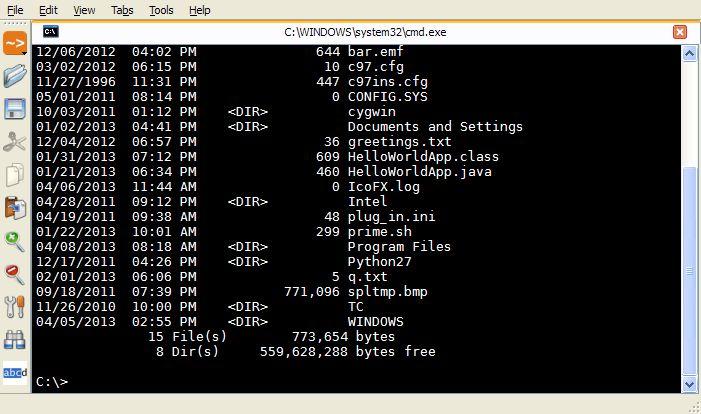
Task: Click the Program Files directory name
Action: [x=399, y=247]
